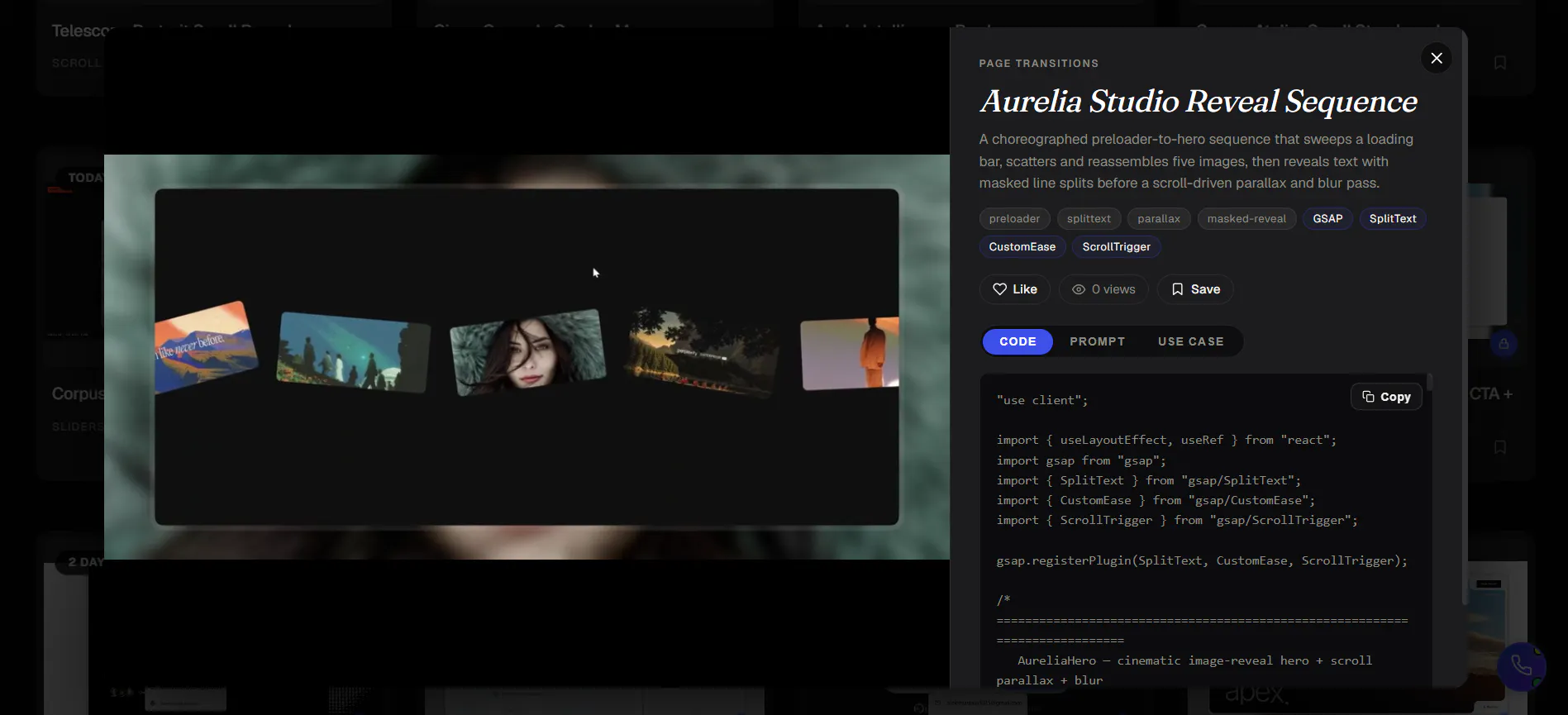
Task: Bookmark the top-right background card
Action: (1500, 63)
